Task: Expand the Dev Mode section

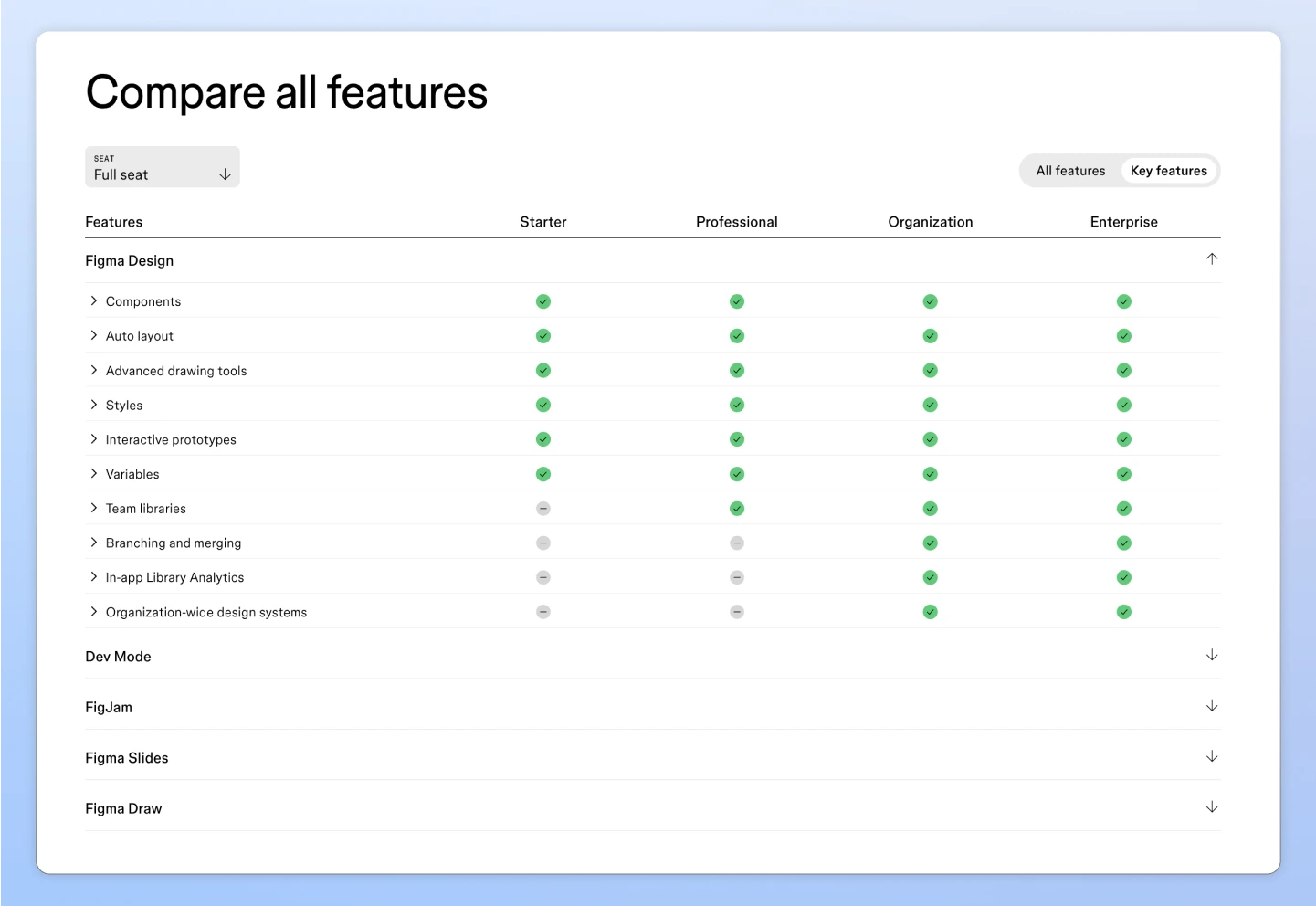Action: [x=1212, y=656]
